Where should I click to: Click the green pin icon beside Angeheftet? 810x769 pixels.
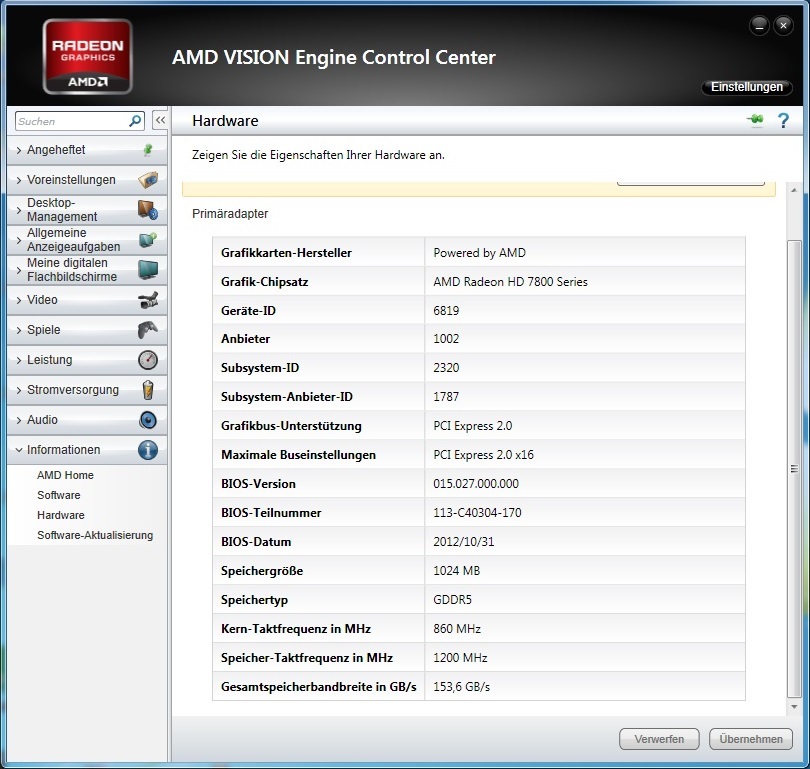pyautogui.click(x=148, y=150)
